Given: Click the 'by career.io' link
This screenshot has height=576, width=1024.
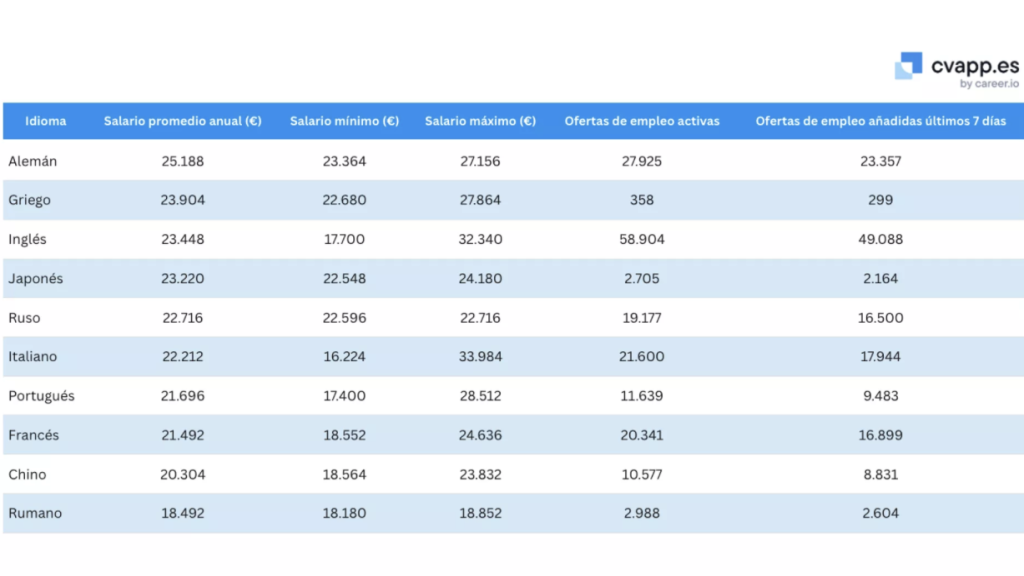Looking at the screenshot, I should click(988, 83).
